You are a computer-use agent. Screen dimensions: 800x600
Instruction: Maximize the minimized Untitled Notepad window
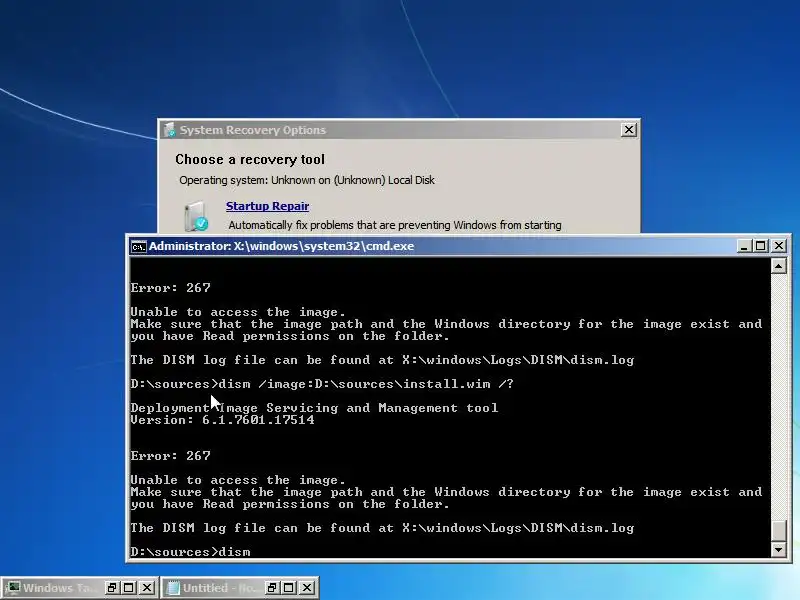pos(289,588)
